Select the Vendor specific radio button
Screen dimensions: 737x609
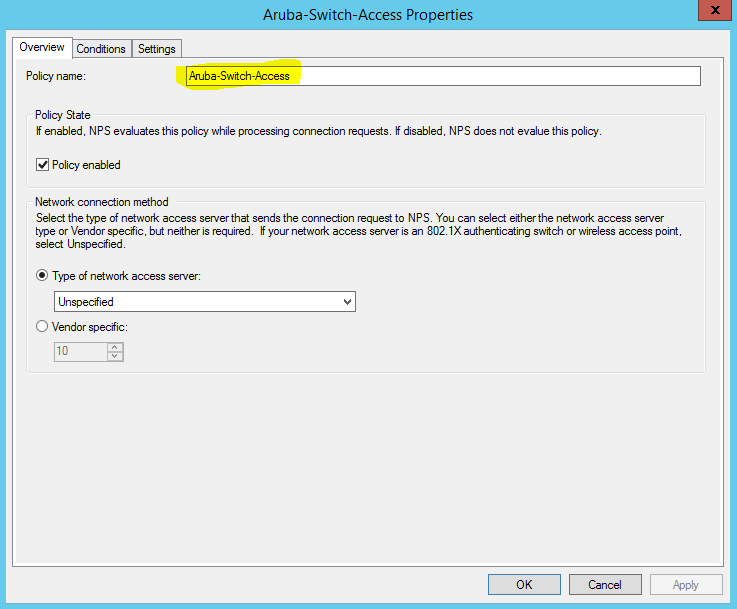coord(42,326)
